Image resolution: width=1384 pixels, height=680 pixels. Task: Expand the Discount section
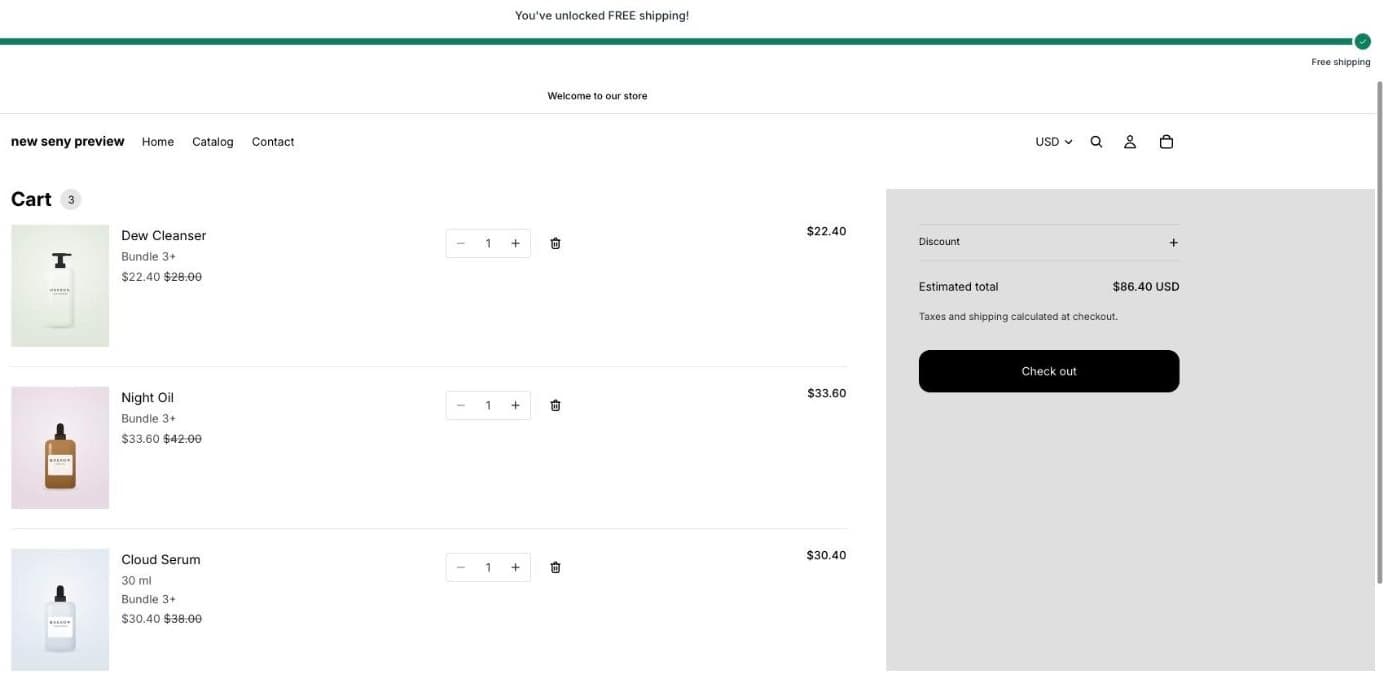(1049, 242)
